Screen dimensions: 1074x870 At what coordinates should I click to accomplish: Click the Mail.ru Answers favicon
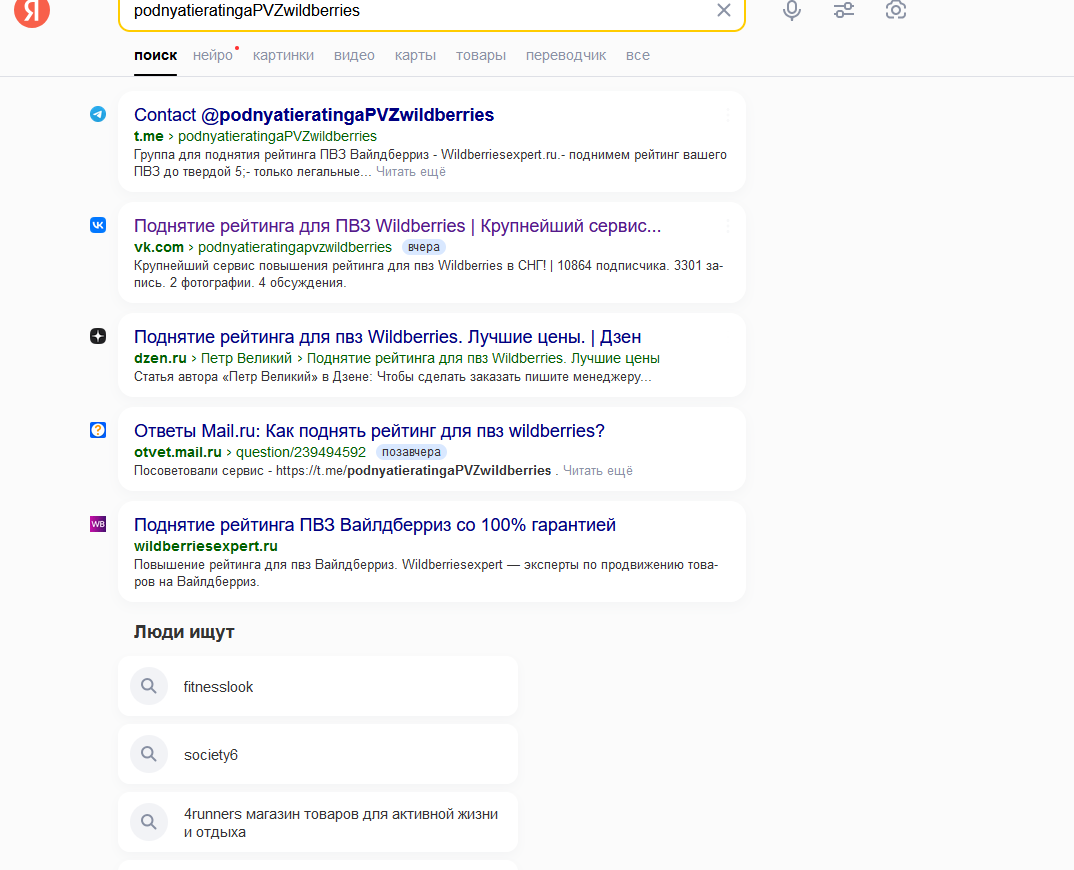point(98,430)
